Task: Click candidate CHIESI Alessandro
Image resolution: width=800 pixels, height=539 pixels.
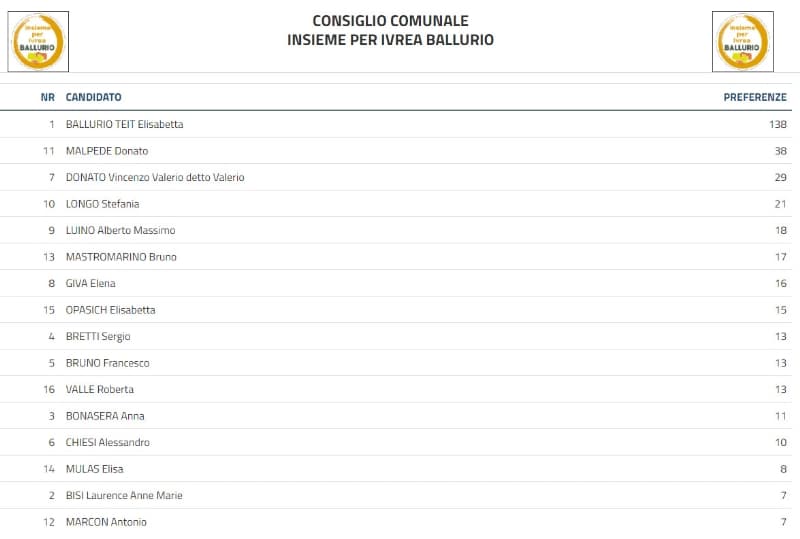Action: pyautogui.click(x=107, y=442)
